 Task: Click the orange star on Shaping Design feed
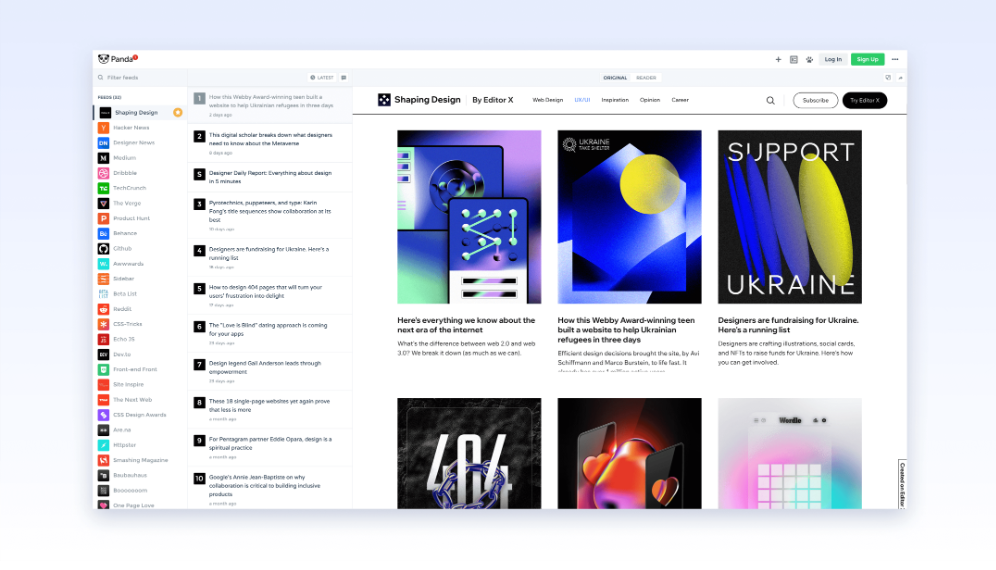(178, 112)
